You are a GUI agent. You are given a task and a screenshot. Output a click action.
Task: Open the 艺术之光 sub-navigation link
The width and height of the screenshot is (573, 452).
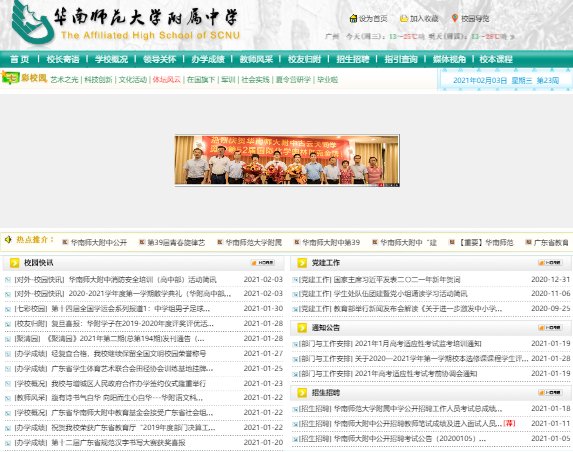64,80
